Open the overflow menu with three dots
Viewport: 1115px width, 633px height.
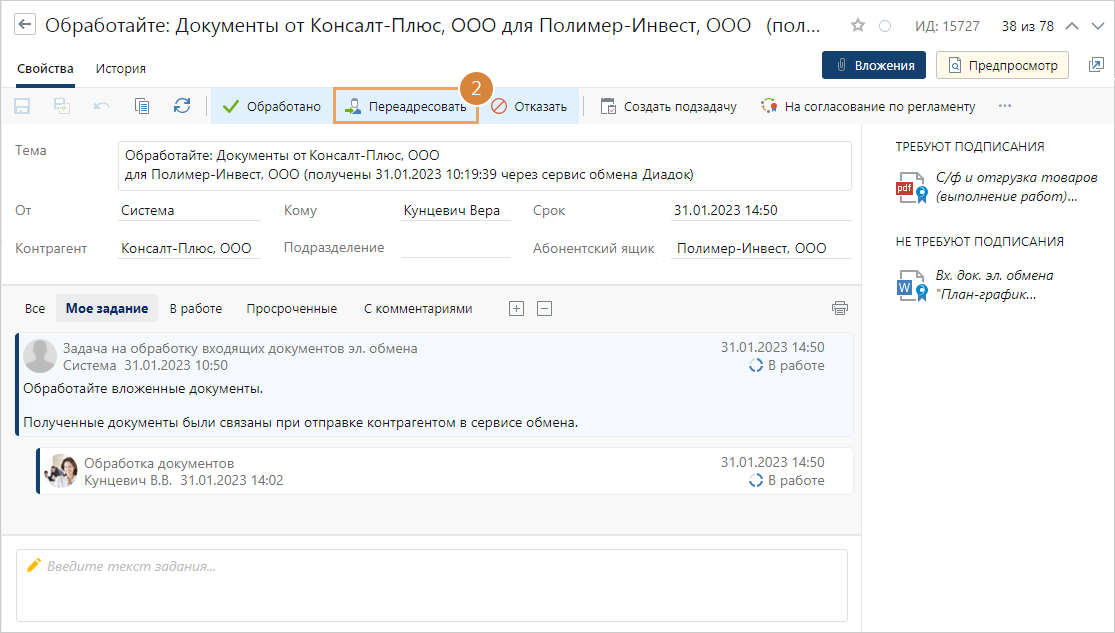[1005, 106]
